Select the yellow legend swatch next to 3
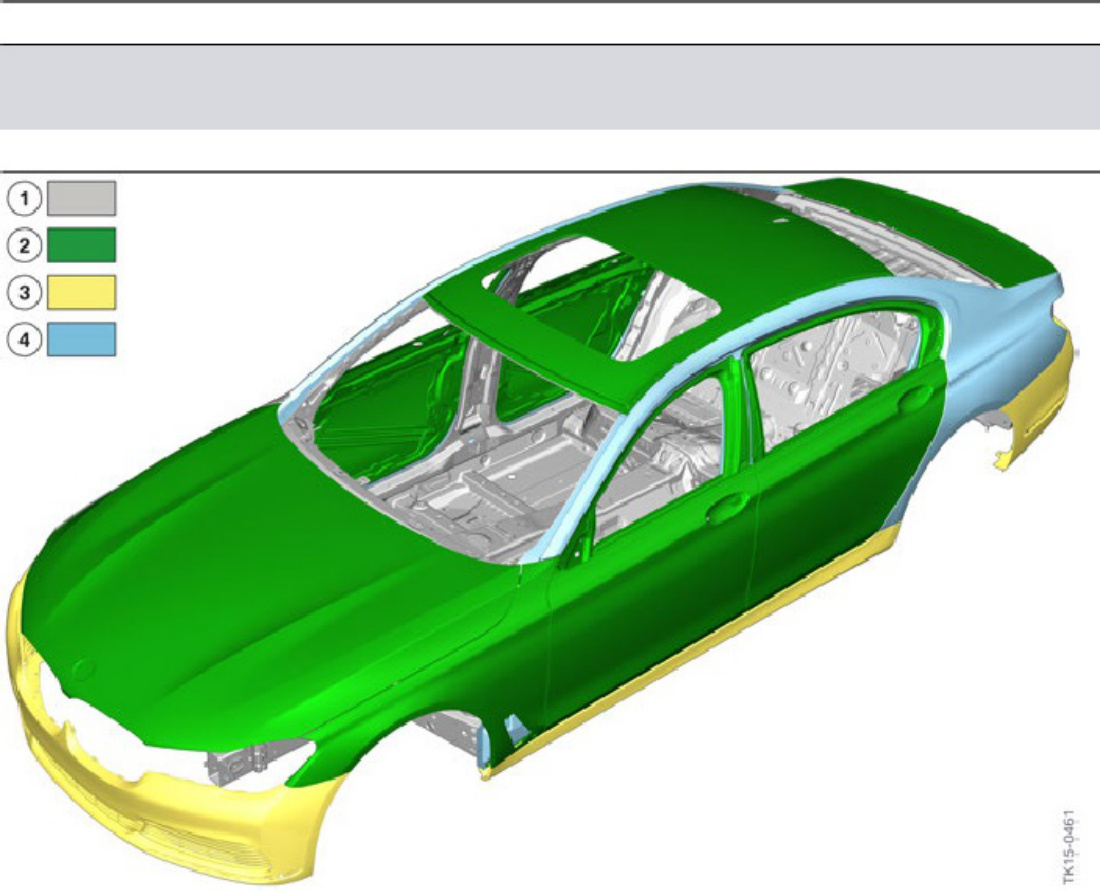This screenshot has height=891, width=1100. coord(81,292)
